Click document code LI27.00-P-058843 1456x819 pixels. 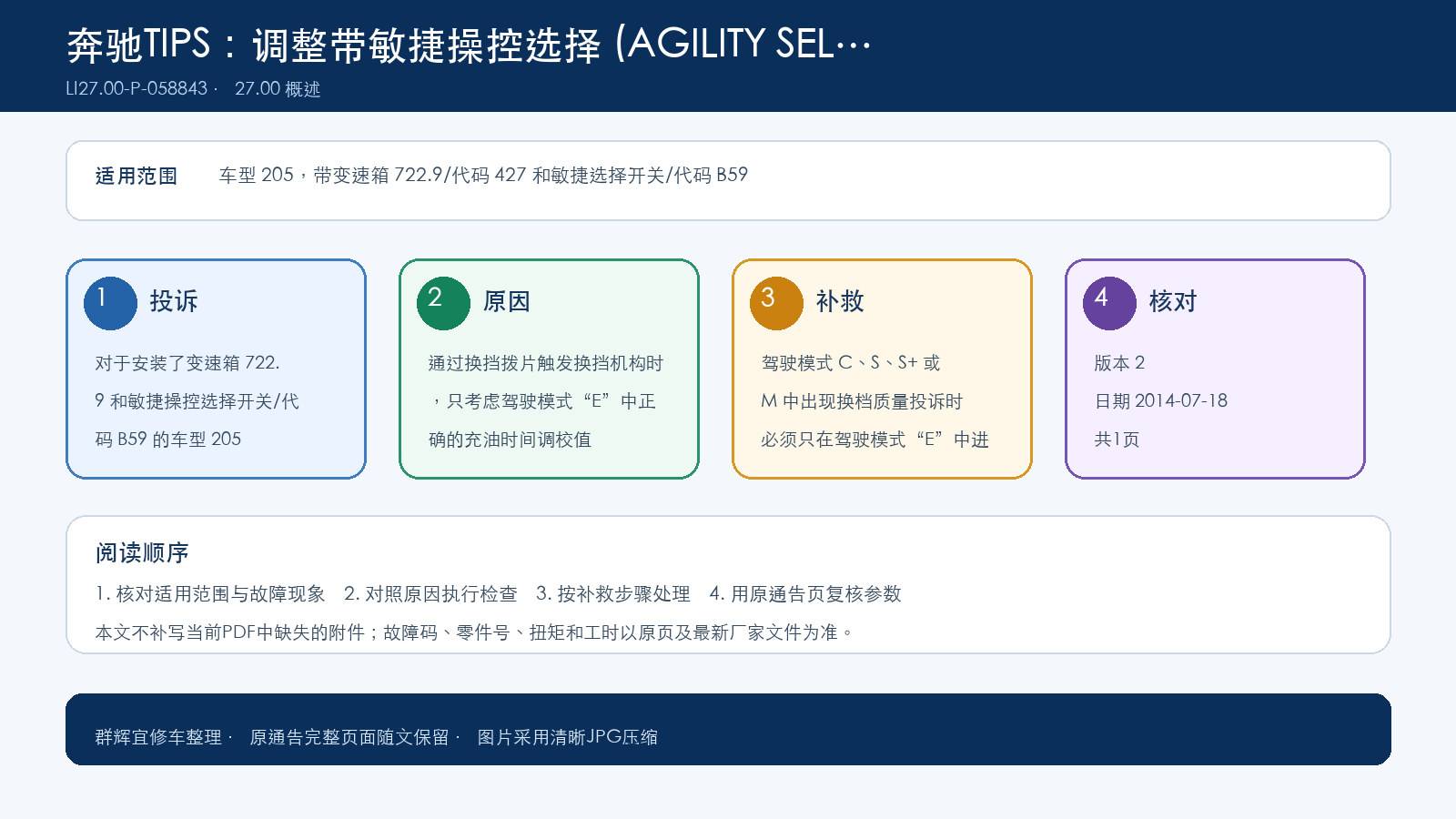point(136,89)
